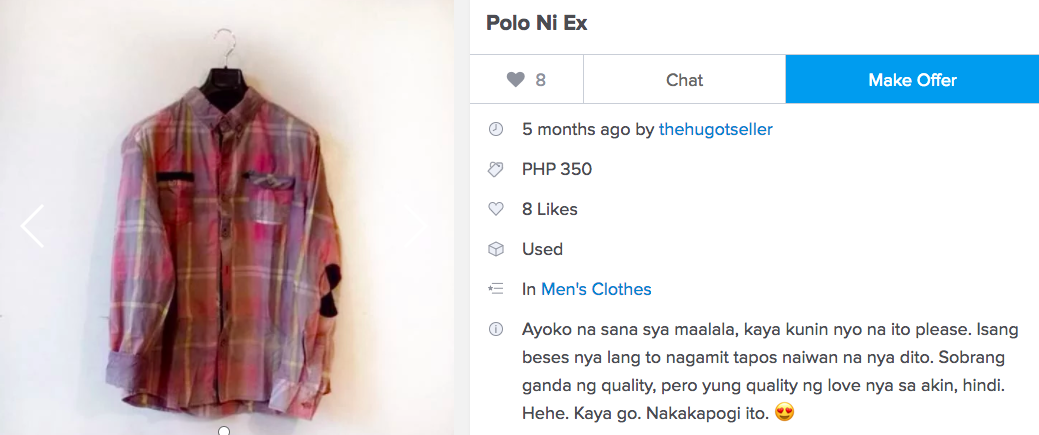Click the PHP 350 price text
The image size is (1039, 435).
[x=557, y=169]
